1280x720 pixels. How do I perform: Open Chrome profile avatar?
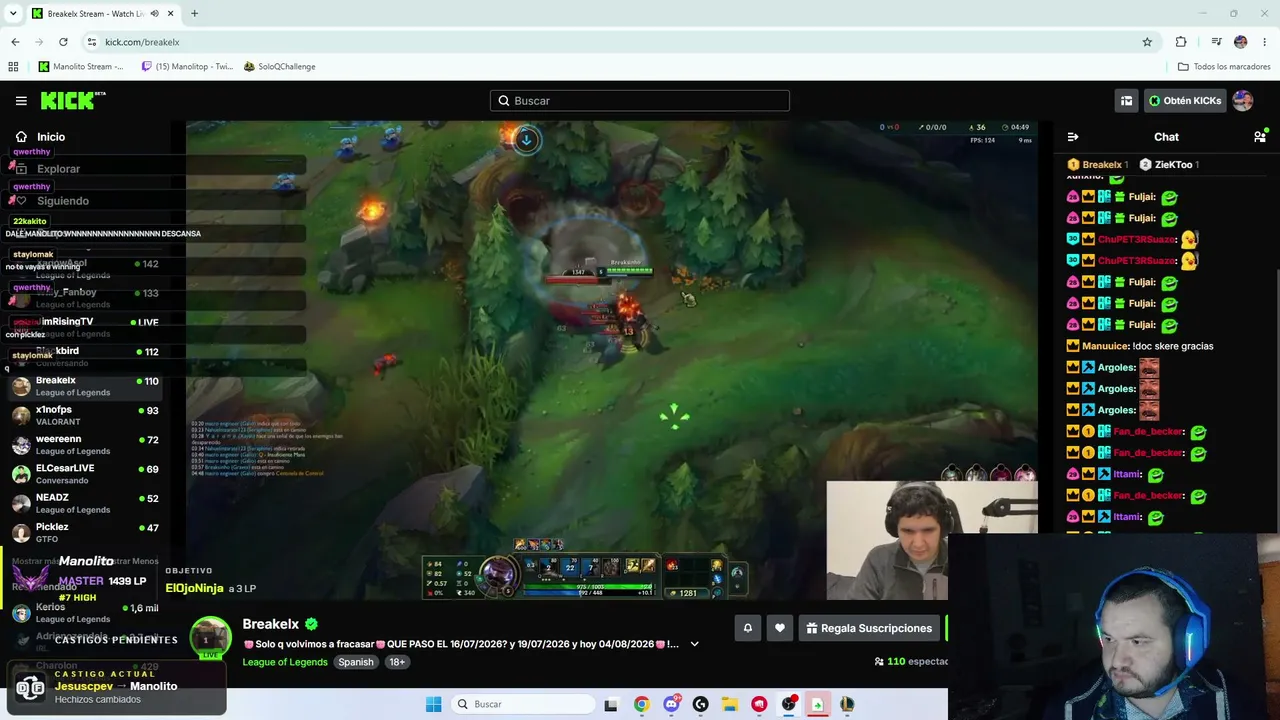tap(1241, 42)
